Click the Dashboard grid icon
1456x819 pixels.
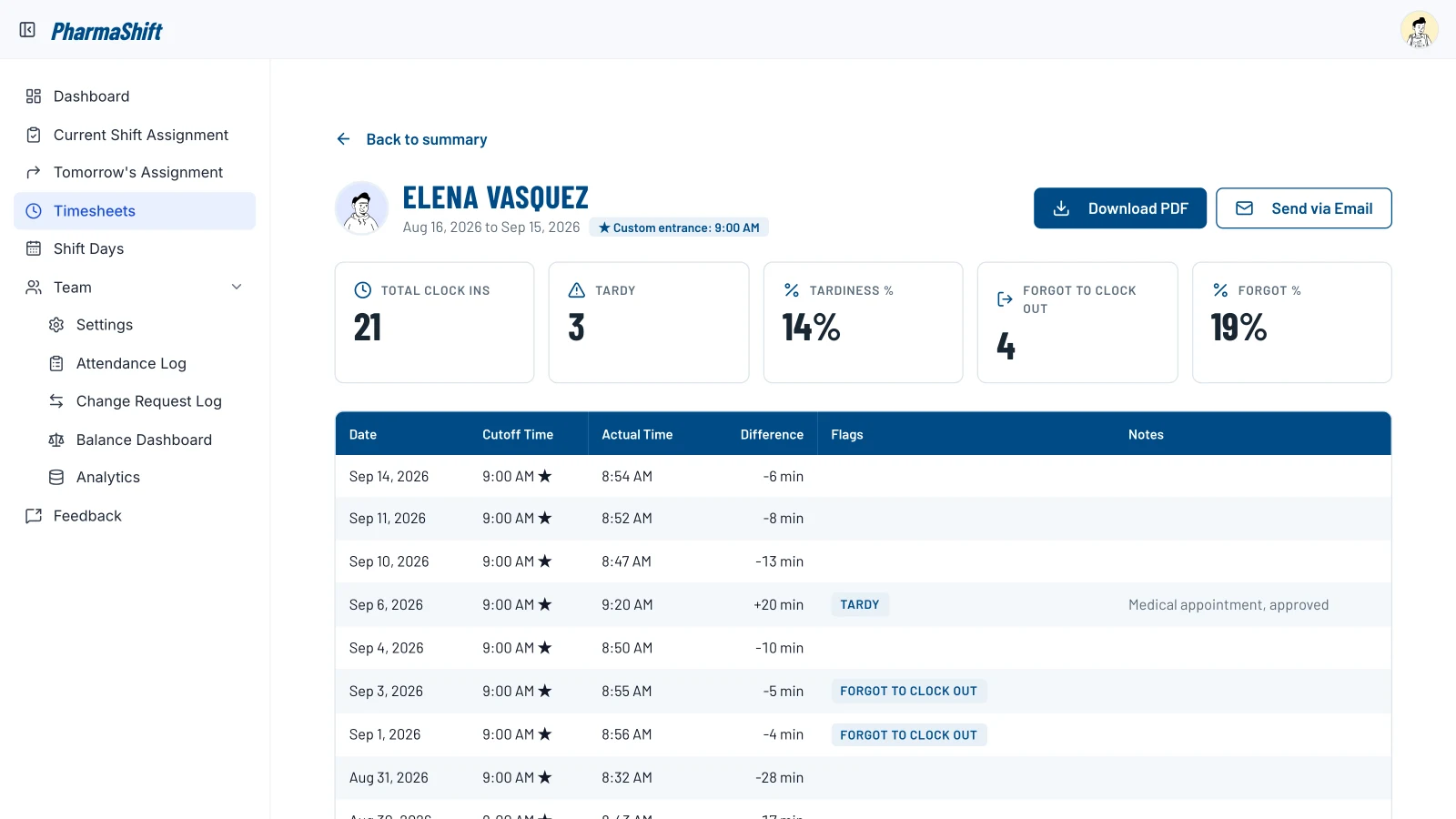click(x=34, y=96)
